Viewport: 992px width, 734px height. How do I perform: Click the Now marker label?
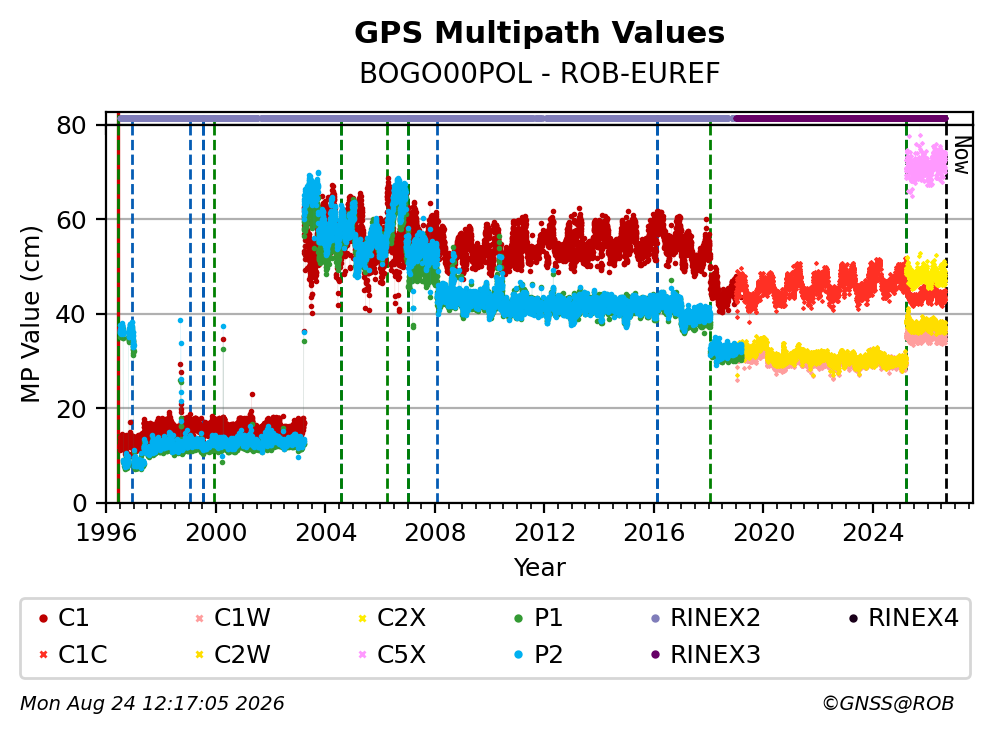(x=962, y=156)
